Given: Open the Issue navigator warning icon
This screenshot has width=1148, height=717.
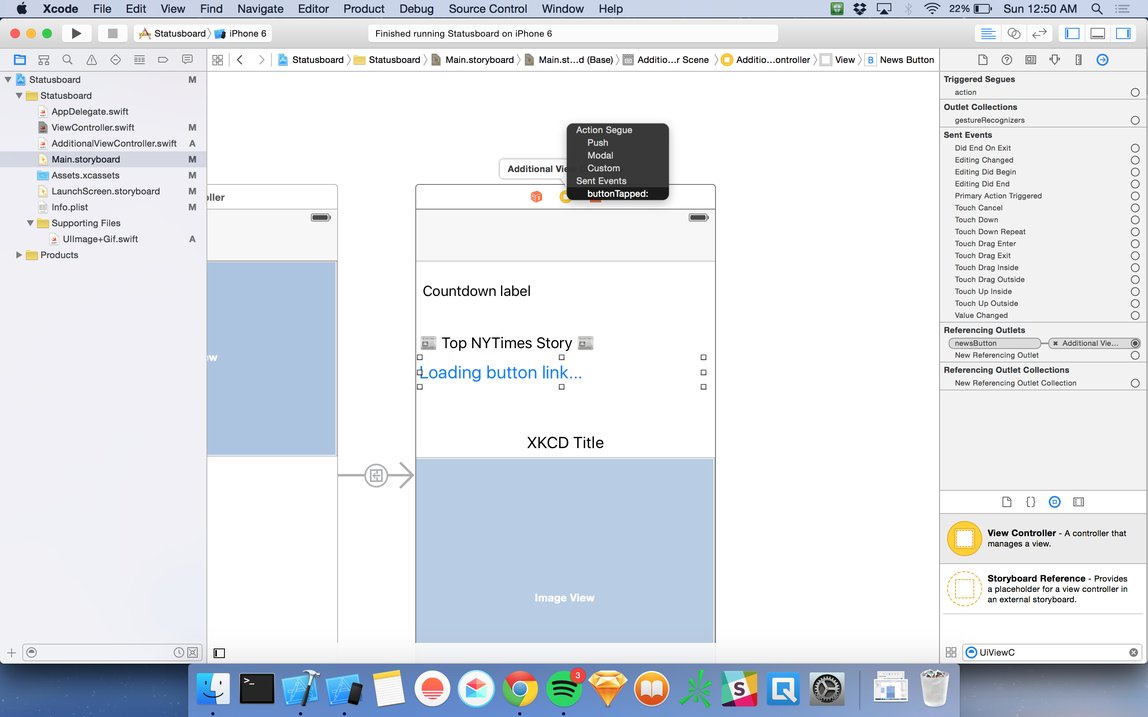Looking at the screenshot, I should [x=92, y=60].
